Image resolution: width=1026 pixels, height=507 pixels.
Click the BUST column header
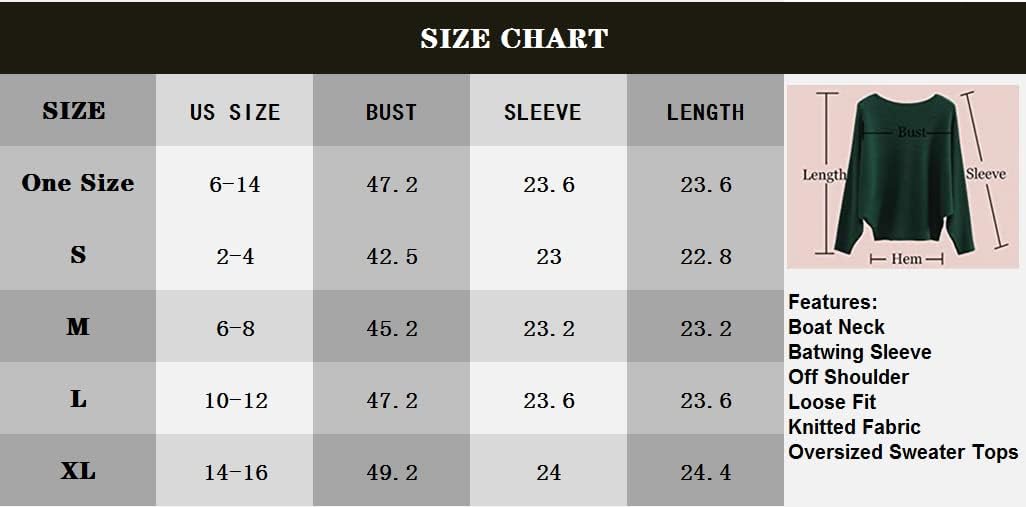[391, 112]
